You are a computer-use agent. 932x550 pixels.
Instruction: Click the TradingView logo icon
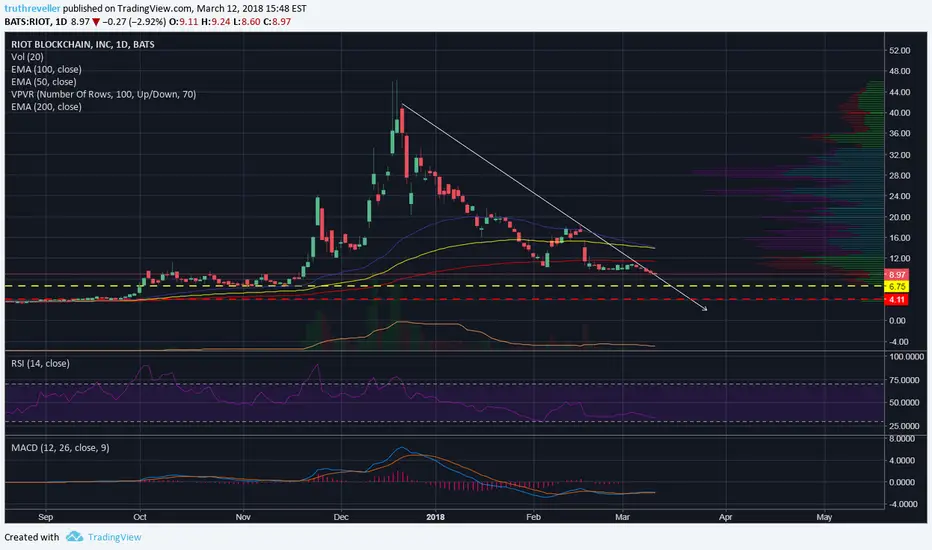[x=74, y=536]
